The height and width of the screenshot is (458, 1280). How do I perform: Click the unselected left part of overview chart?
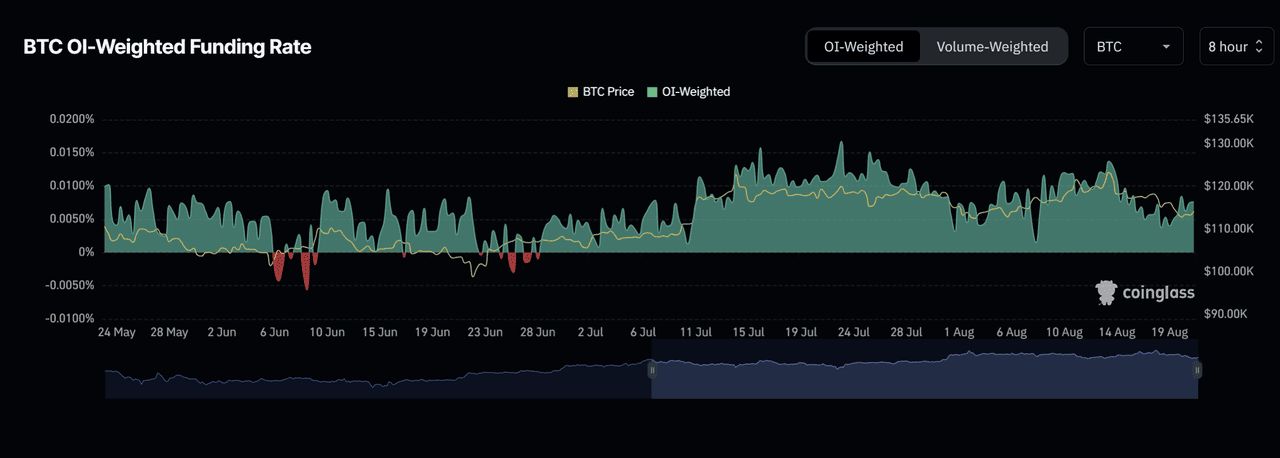[378, 372]
